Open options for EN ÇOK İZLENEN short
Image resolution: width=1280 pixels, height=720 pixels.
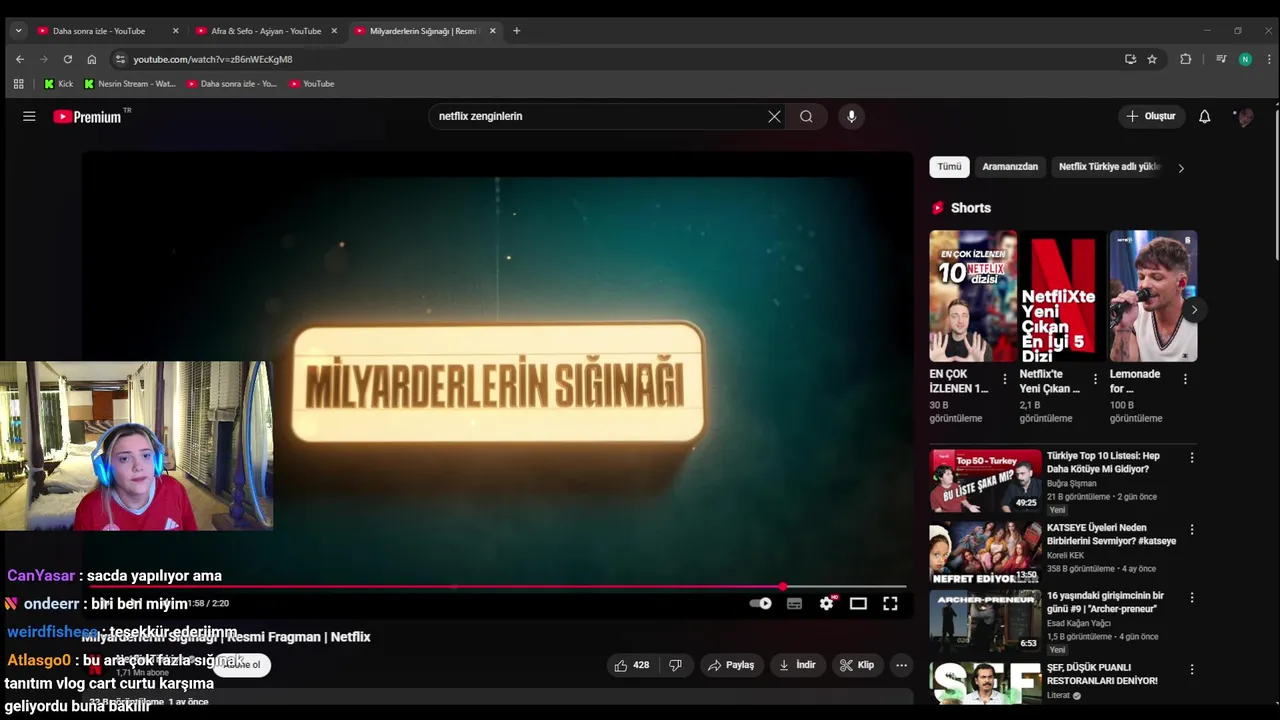coord(1005,380)
